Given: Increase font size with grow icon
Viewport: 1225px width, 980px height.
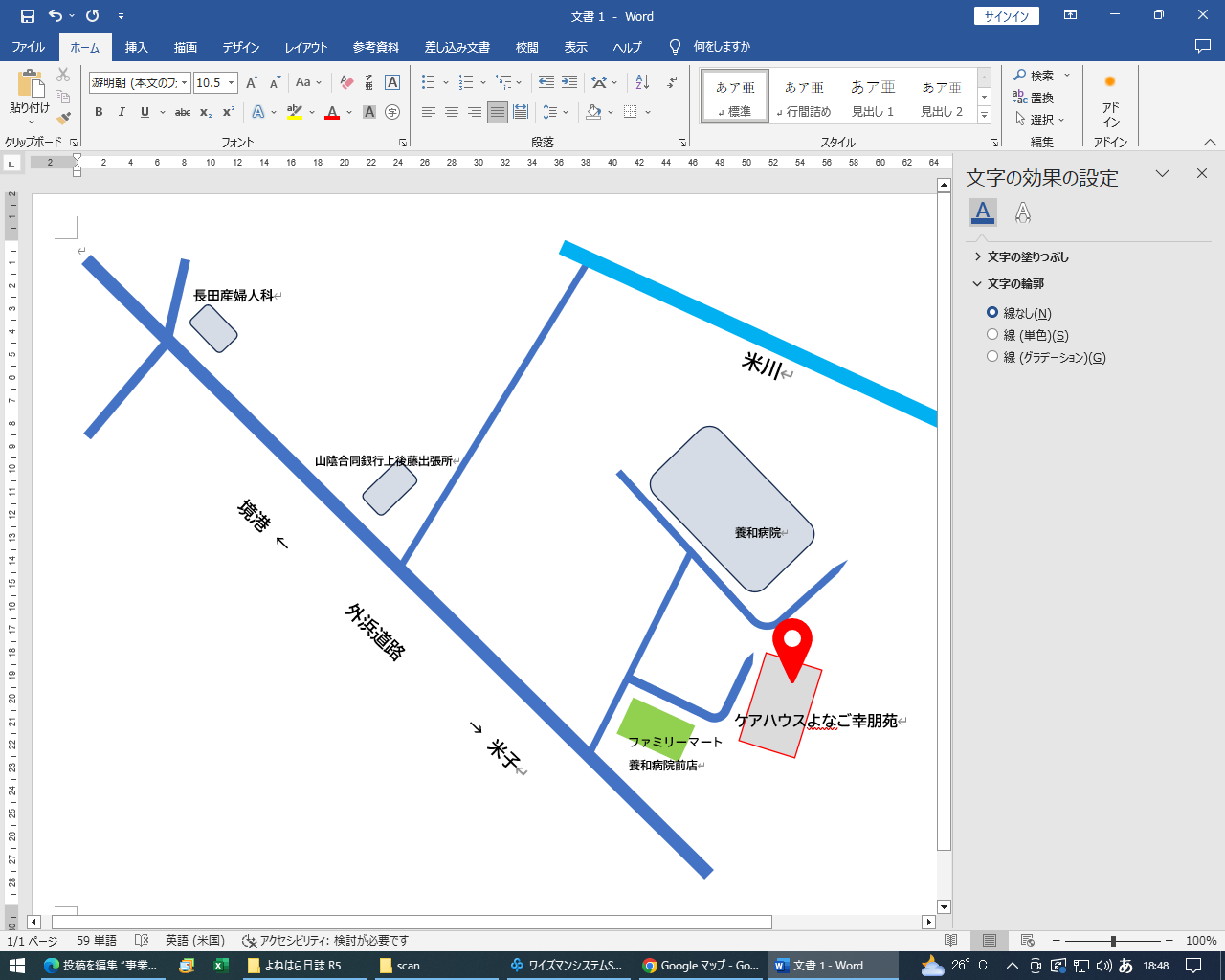Looking at the screenshot, I should (x=252, y=83).
